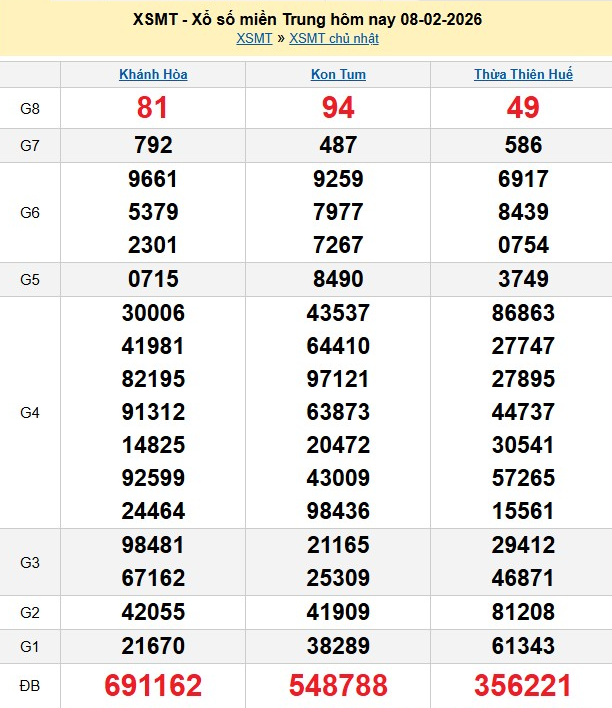Click Thừa Thiên Huế G8 result 49
612x708 pixels.
523,108
